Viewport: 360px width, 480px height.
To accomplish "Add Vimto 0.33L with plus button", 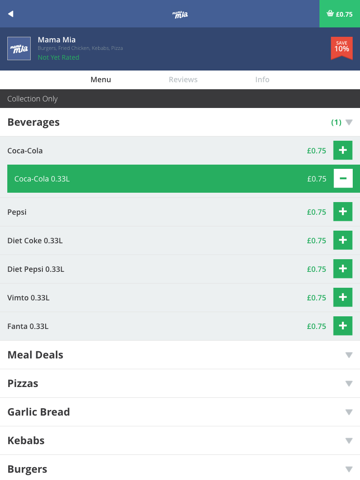I will coord(343,297).
